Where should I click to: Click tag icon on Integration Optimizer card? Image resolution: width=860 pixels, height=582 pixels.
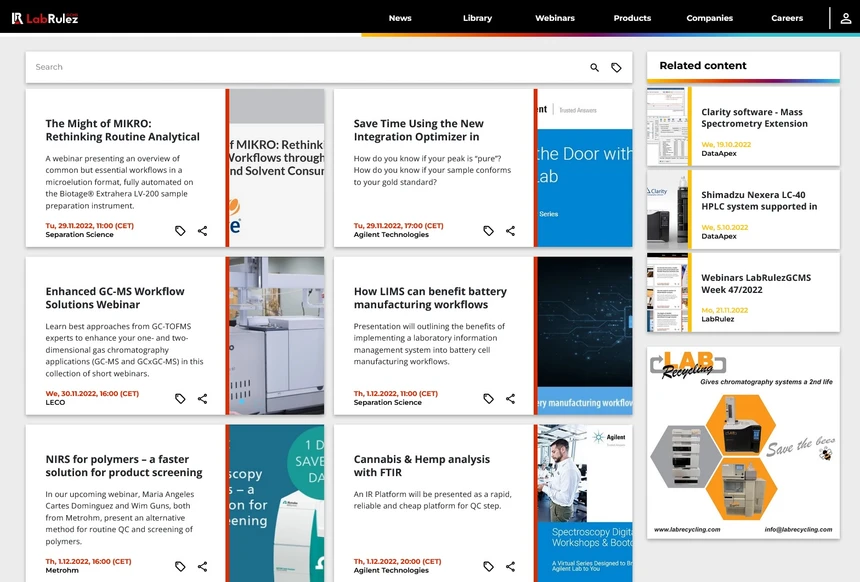point(488,231)
